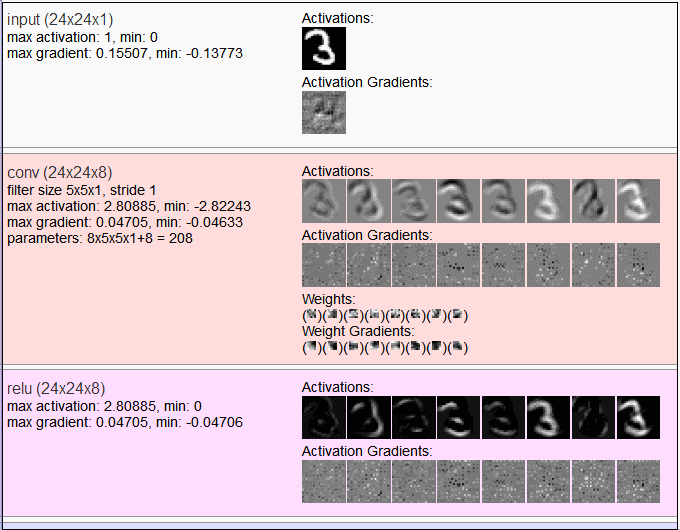Viewport: 680px width, 530px height.
Task: Pick the second conv weight gradient tile
Action: 333,346
